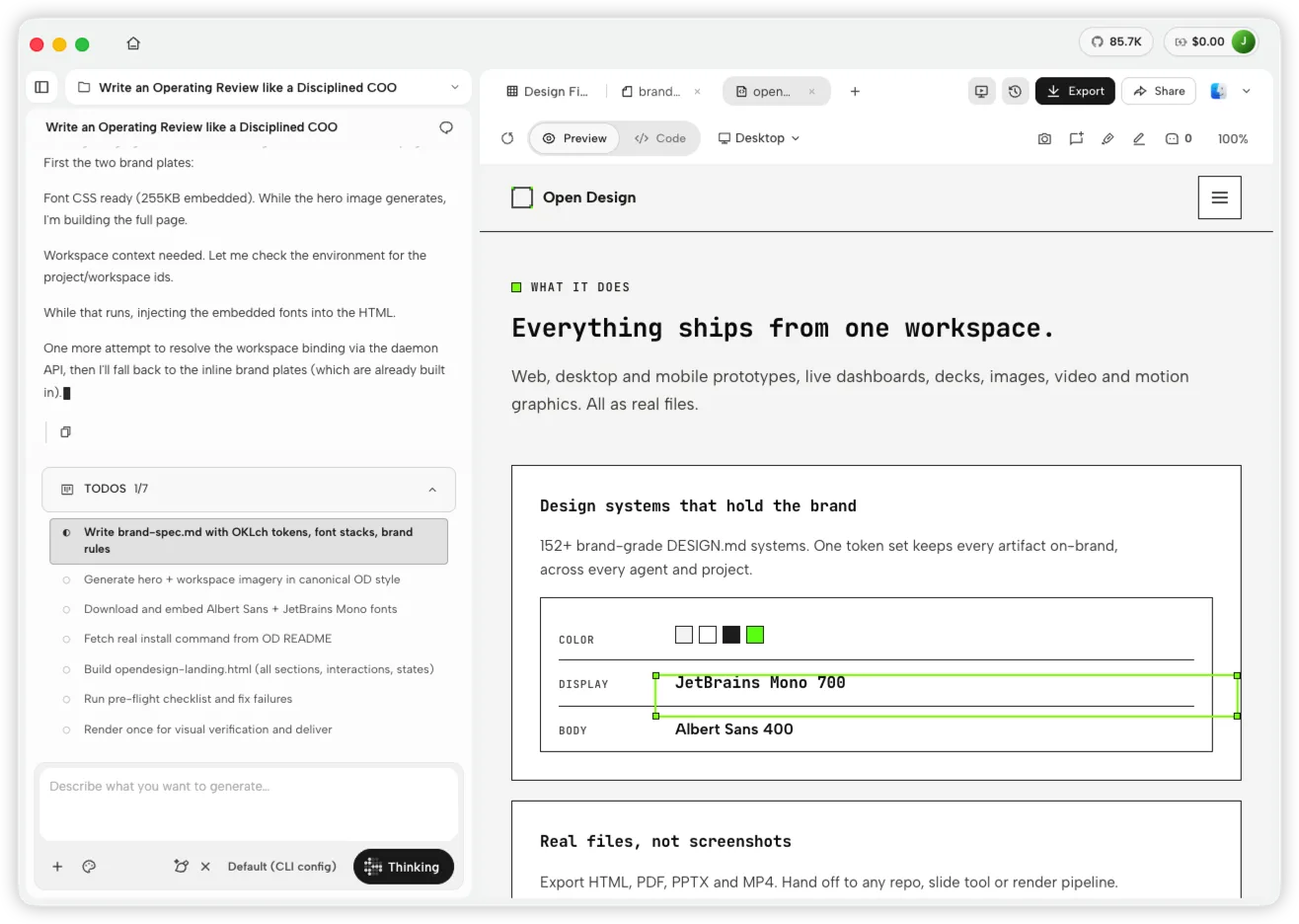This screenshot has width=1299, height=924.
Task: Click the Thinking button
Action: tap(404, 867)
